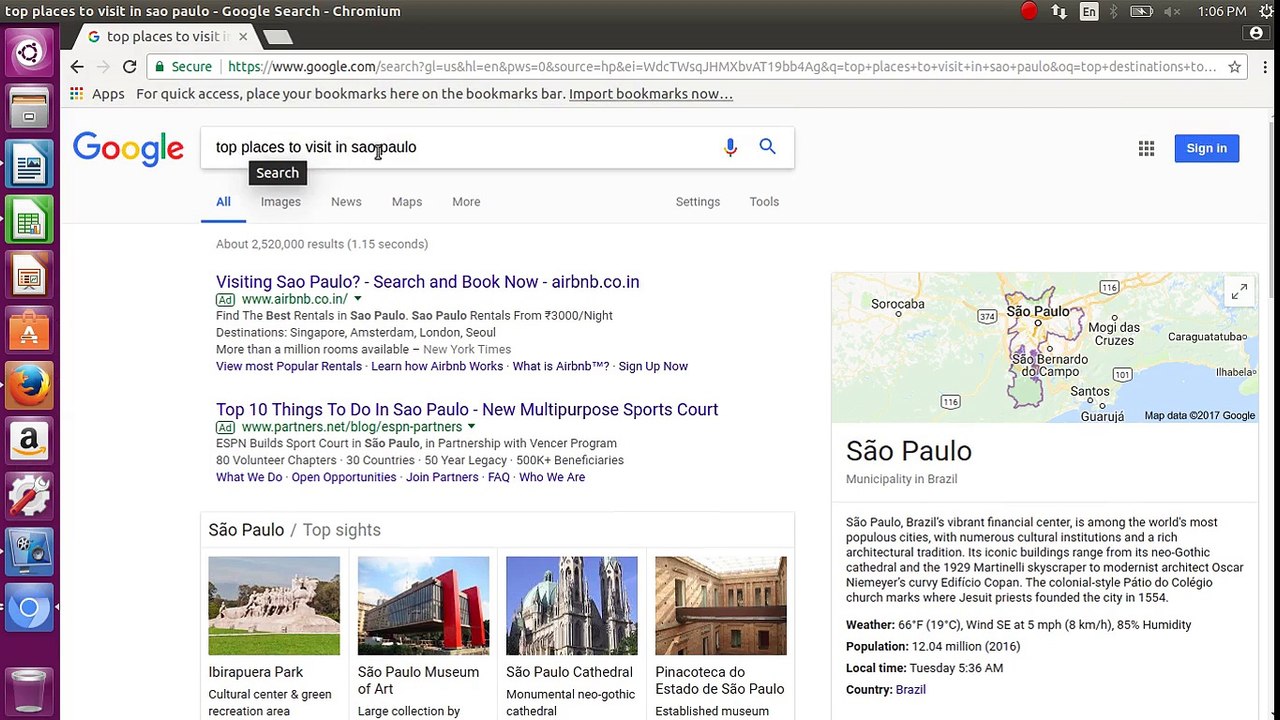
Task: Click 'What is Airbnb™?' link
Action: point(561,366)
